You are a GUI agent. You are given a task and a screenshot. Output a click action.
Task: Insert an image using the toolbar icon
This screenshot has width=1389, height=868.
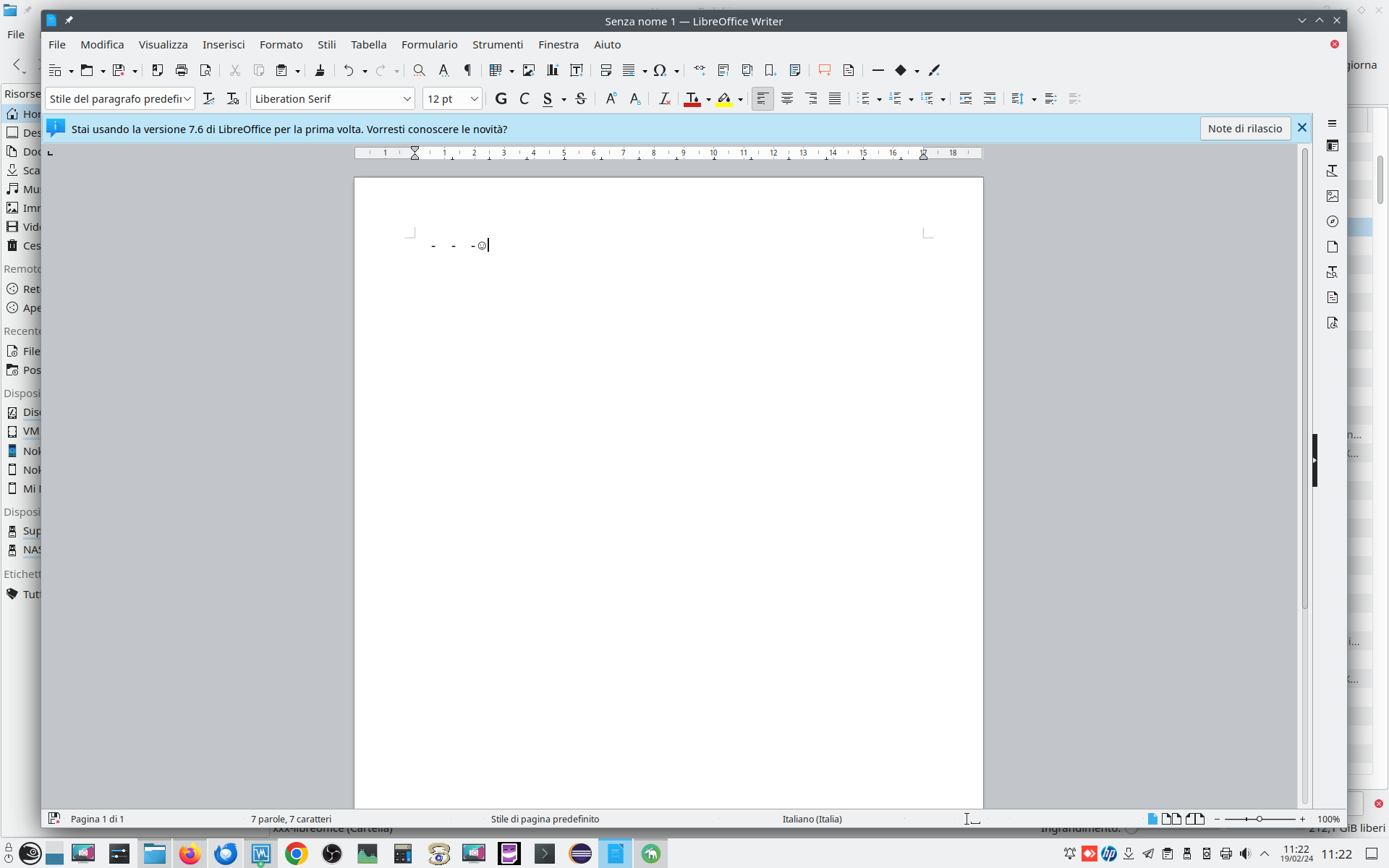[x=528, y=70]
